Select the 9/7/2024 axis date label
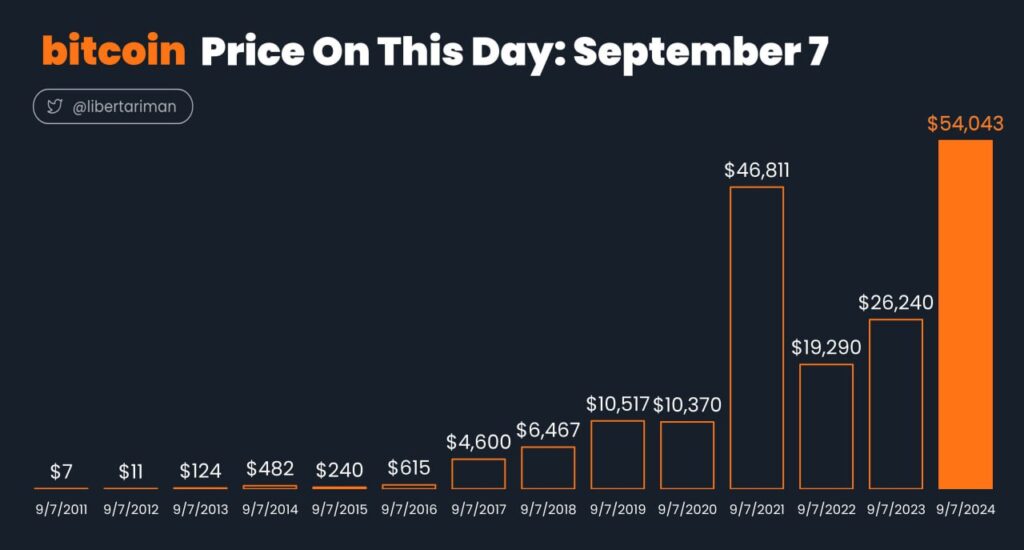 pyautogui.click(x=965, y=510)
